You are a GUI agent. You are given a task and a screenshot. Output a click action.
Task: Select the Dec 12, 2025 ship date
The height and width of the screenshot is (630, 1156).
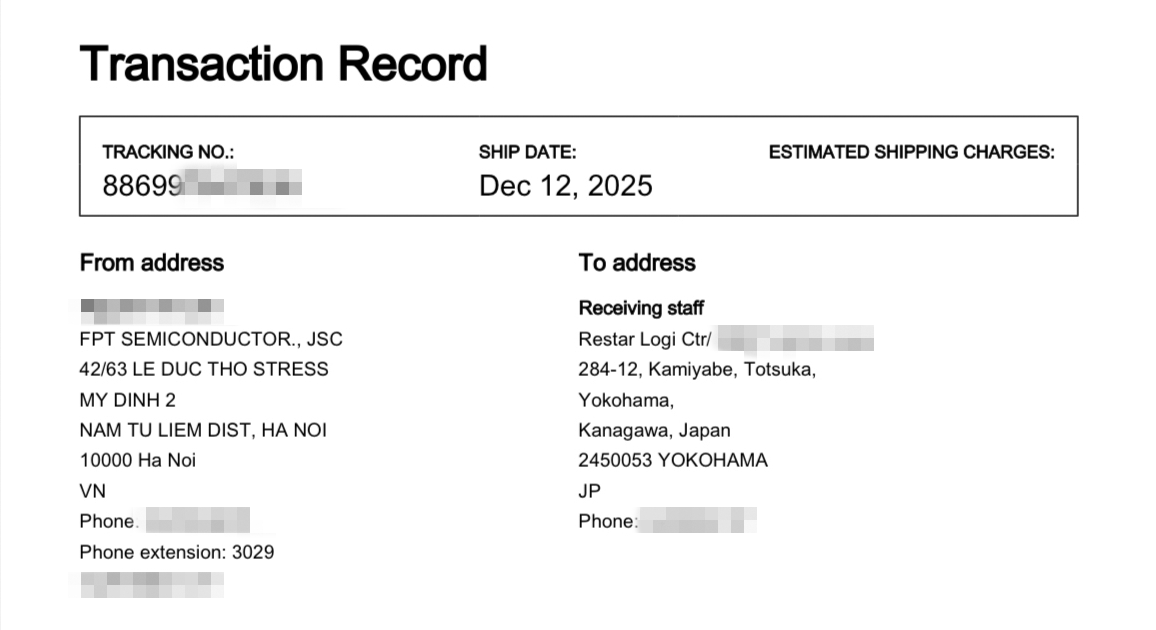(x=565, y=186)
